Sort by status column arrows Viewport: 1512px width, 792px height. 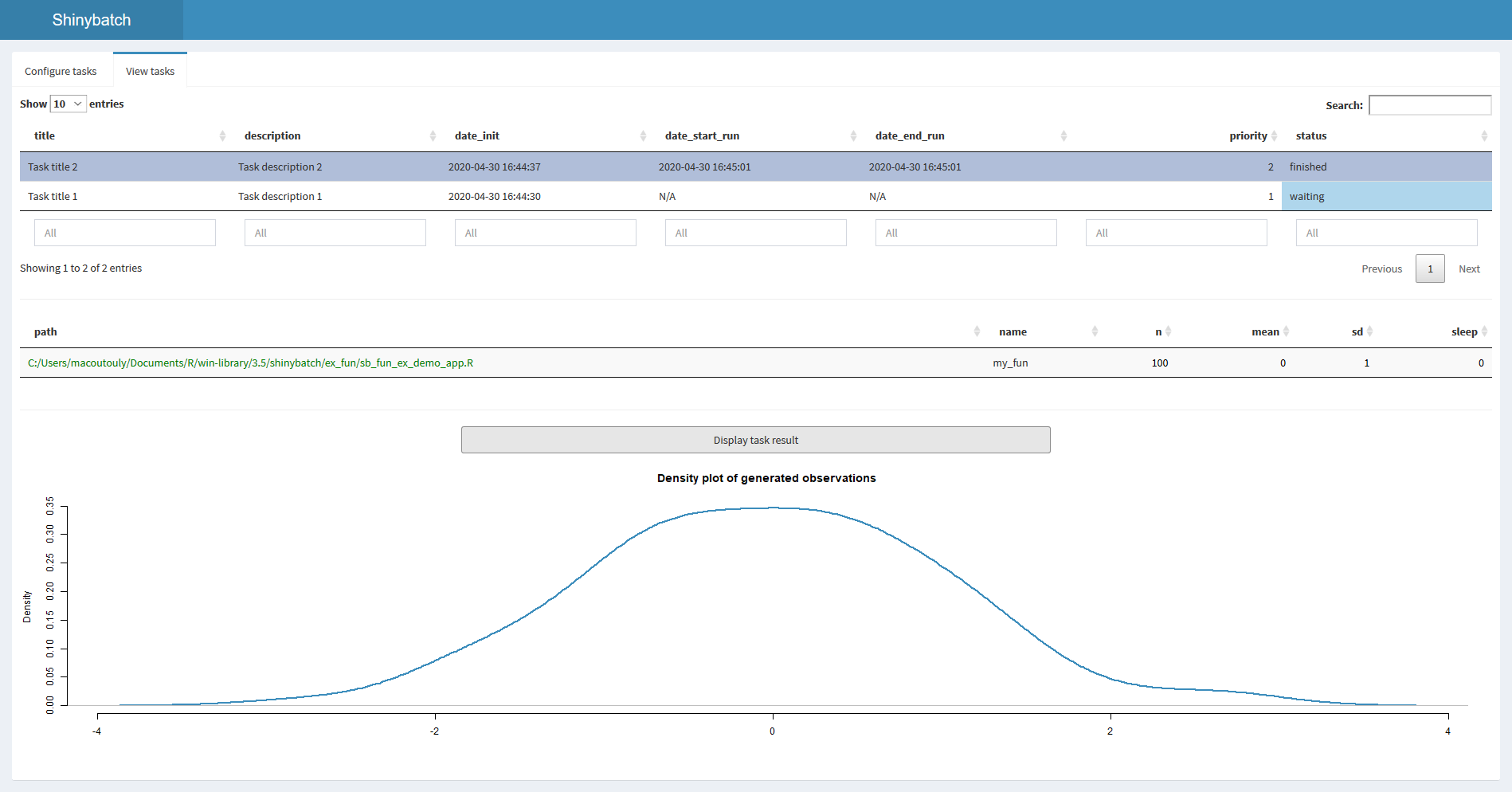point(1484,136)
